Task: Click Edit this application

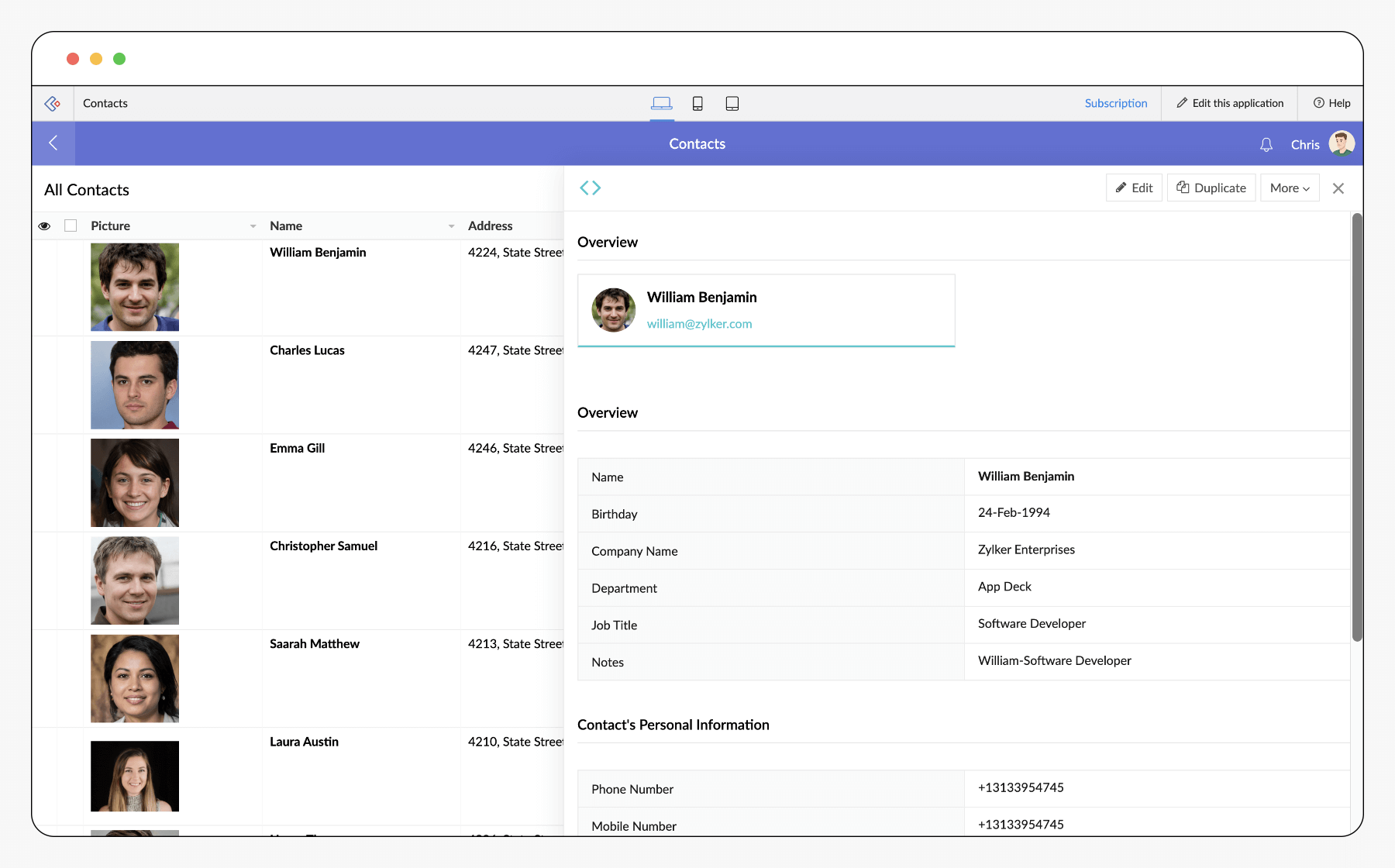Action: 1230,103
